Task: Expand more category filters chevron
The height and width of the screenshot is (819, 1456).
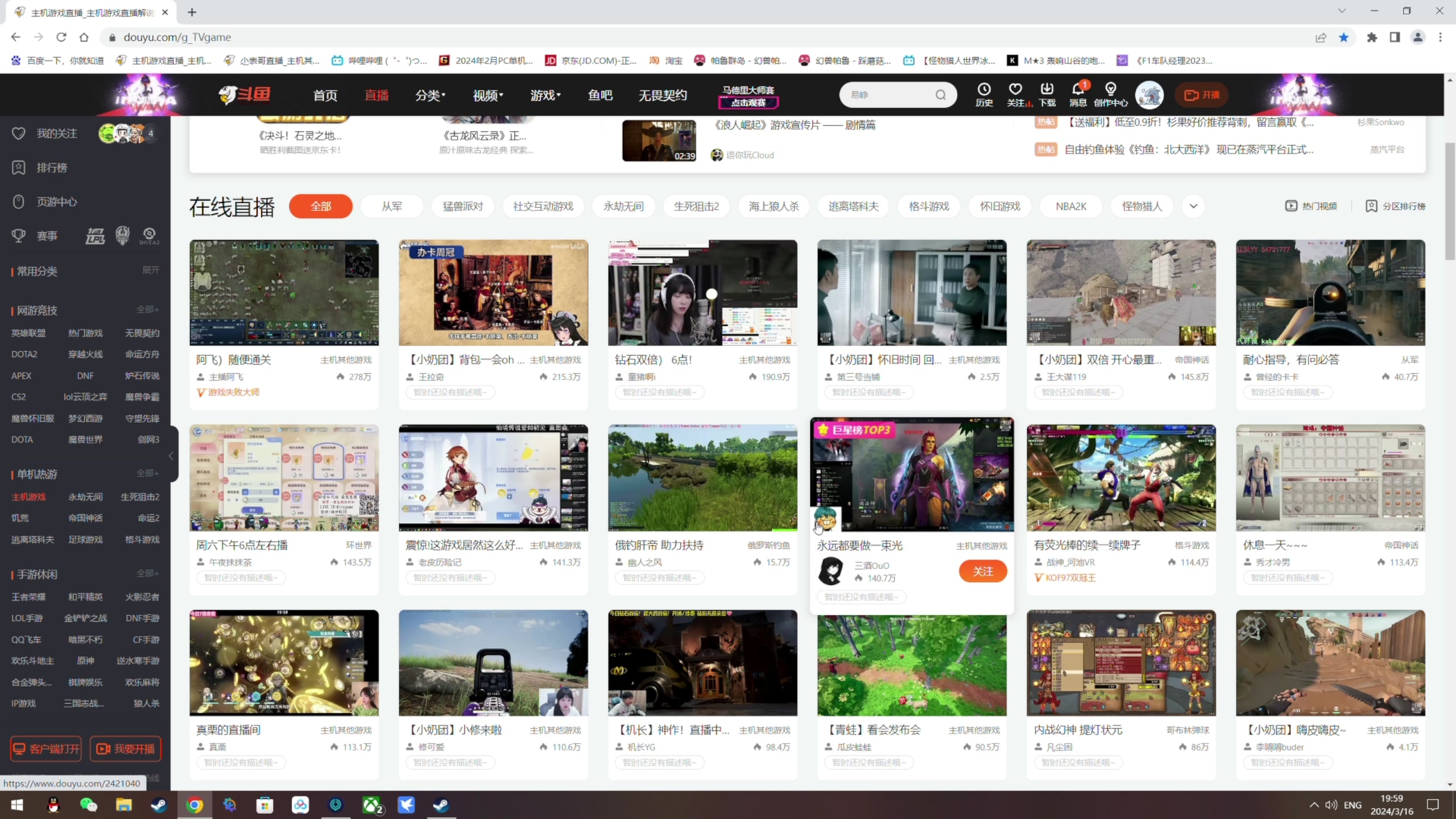Action: [1193, 206]
